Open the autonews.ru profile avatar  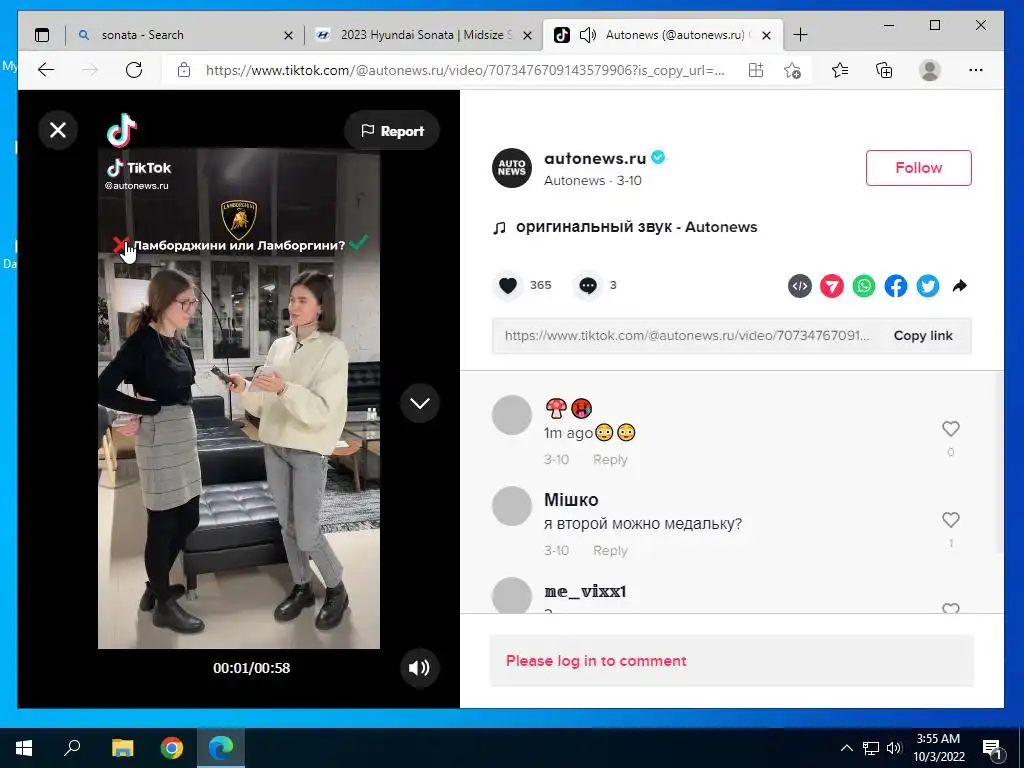pyautogui.click(x=511, y=168)
